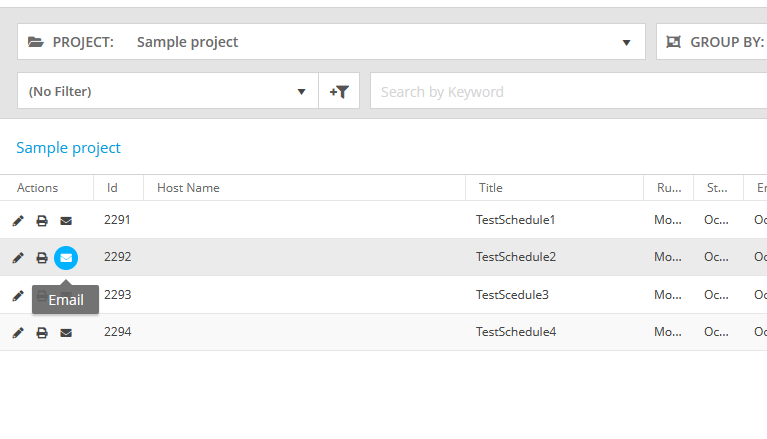
Task: Click the print icon for row 2291
Action: click(x=42, y=220)
